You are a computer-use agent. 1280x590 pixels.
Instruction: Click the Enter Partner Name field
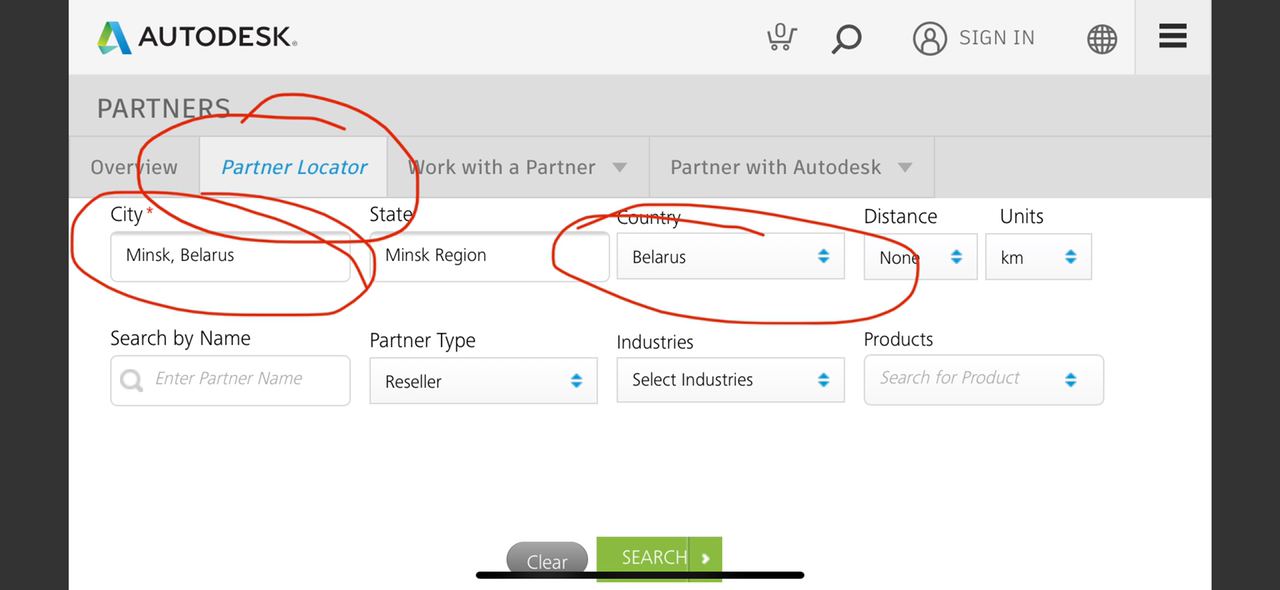[230, 380]
